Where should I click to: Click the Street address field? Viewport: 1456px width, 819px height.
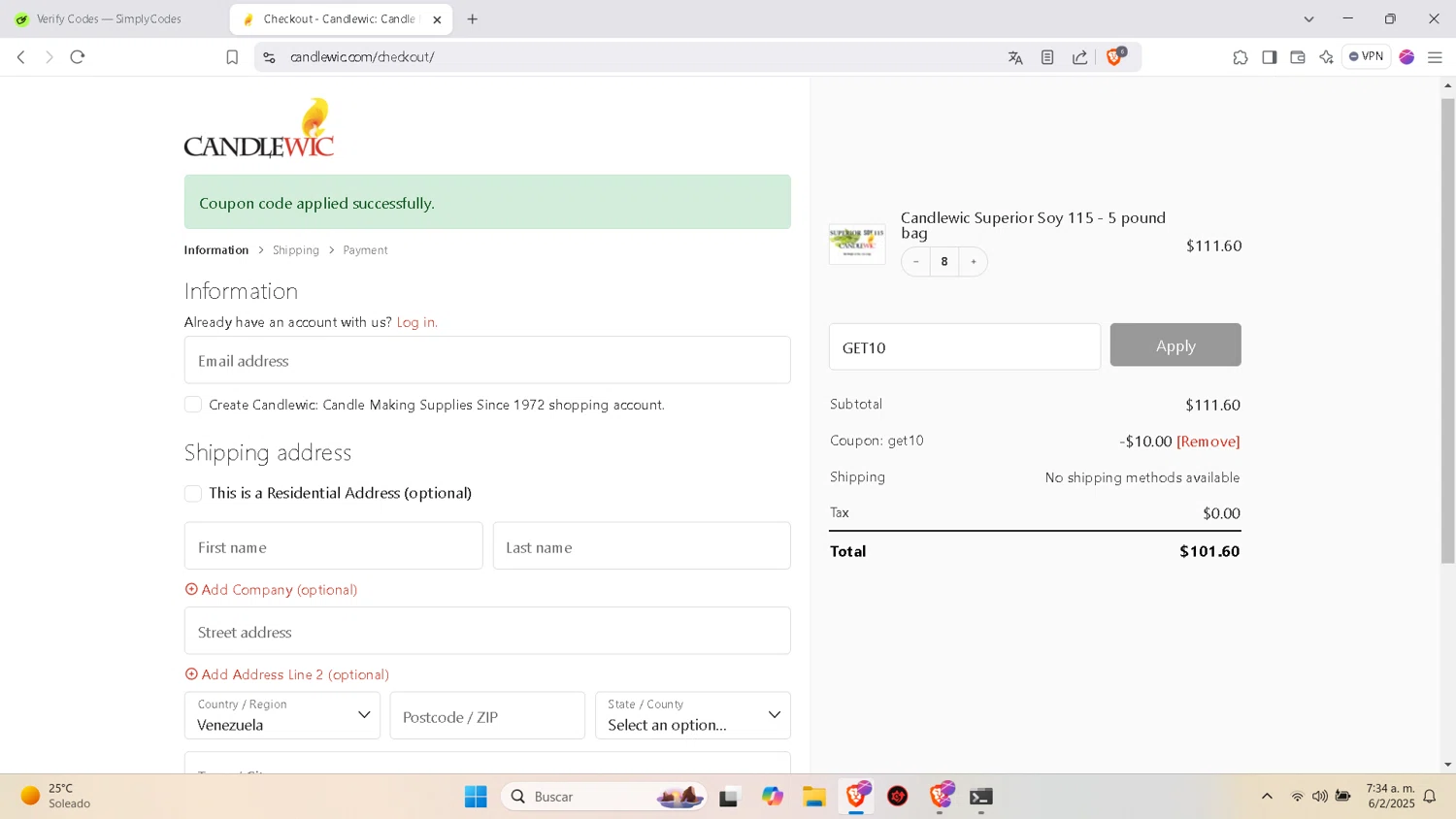point(487,632)
